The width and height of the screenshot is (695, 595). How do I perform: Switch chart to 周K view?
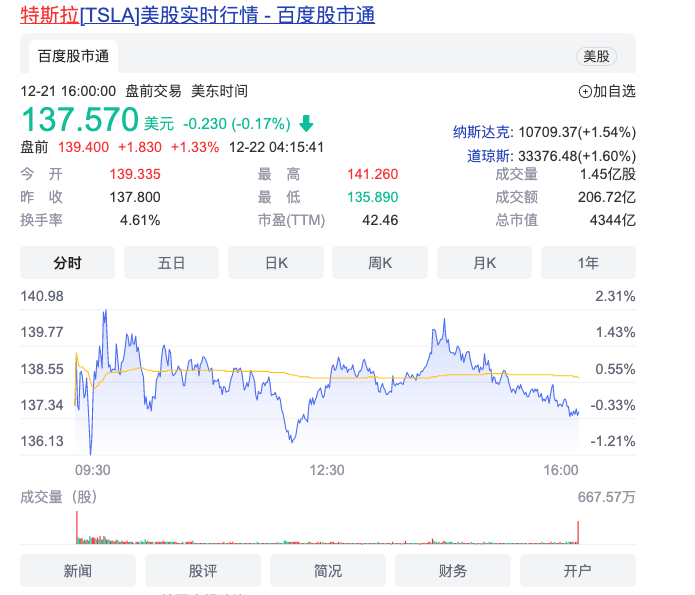(380, 263)
